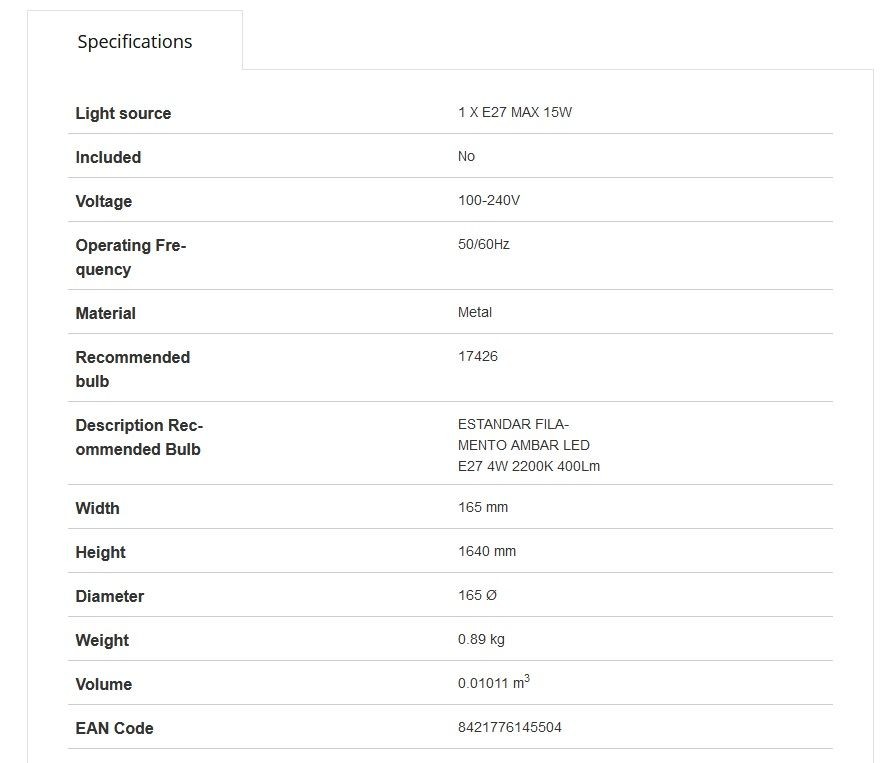Click the Width value 165 mm

pos(482,507)
